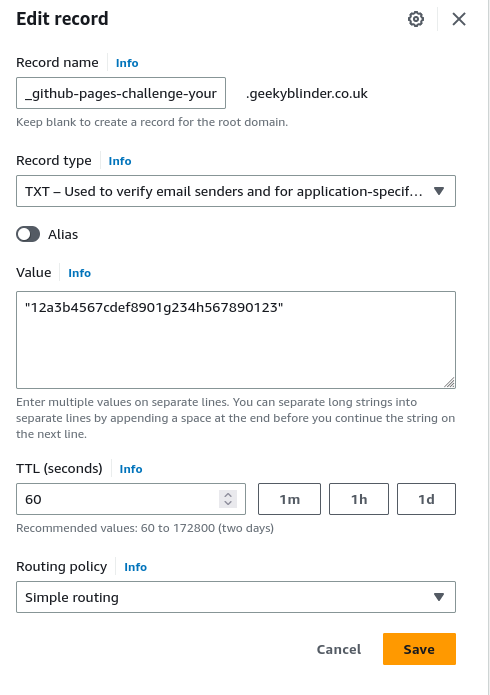Viewport: 490px width, 695px height.
Task: Increase TTL with the up stepper arrow
Action: click(228, 495)
